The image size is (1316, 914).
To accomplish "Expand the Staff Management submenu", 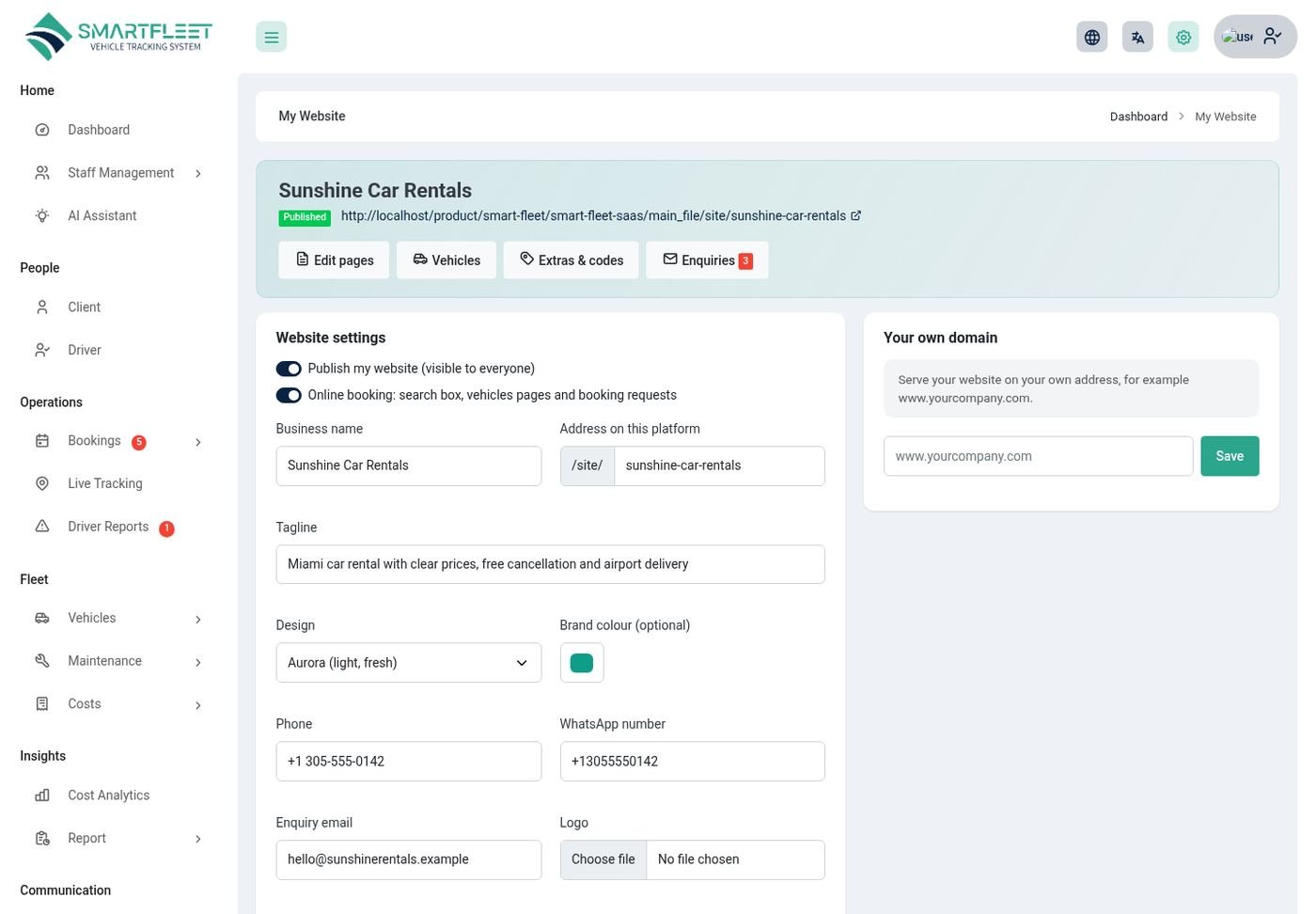I will click(198, 173).
